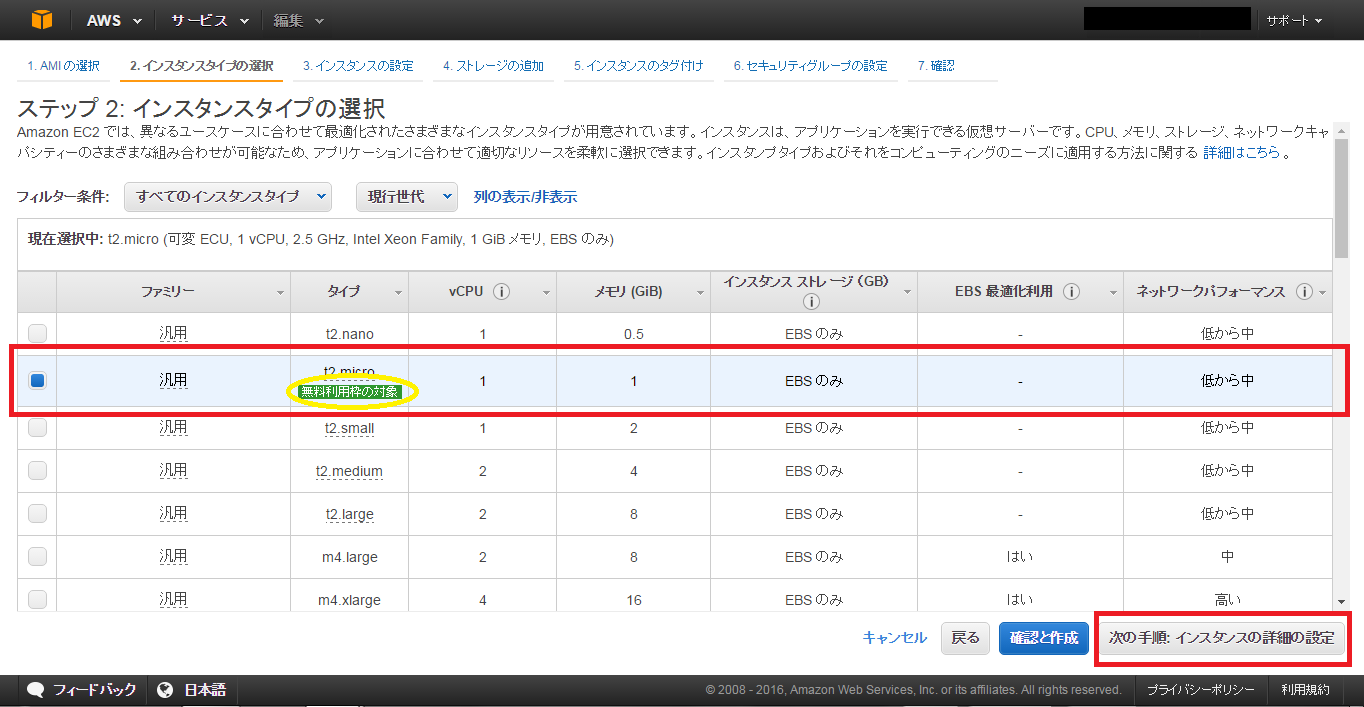The width and height of the screenshot is (1364, 707).
Task: Click the t2.nano type cell
Action: tap(349, 334)
